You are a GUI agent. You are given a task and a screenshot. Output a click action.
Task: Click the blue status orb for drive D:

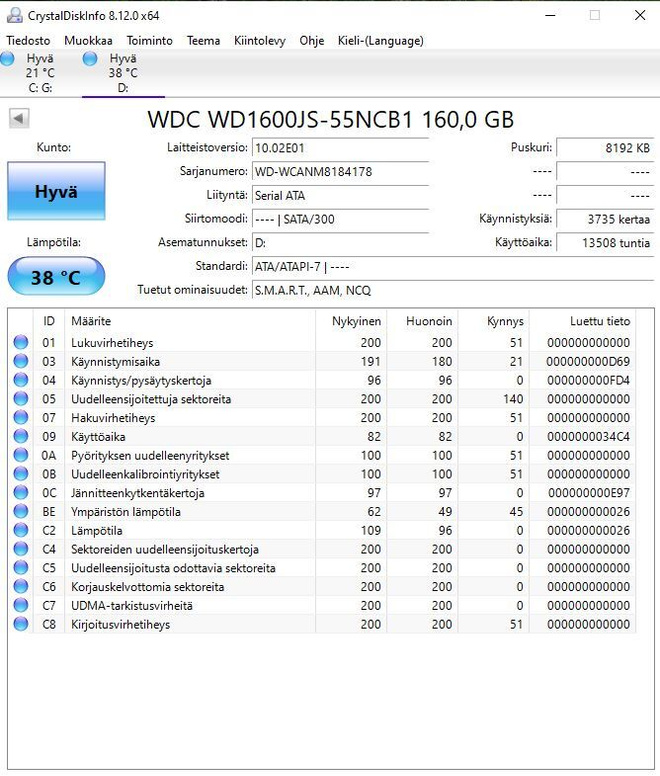(90, 59)
